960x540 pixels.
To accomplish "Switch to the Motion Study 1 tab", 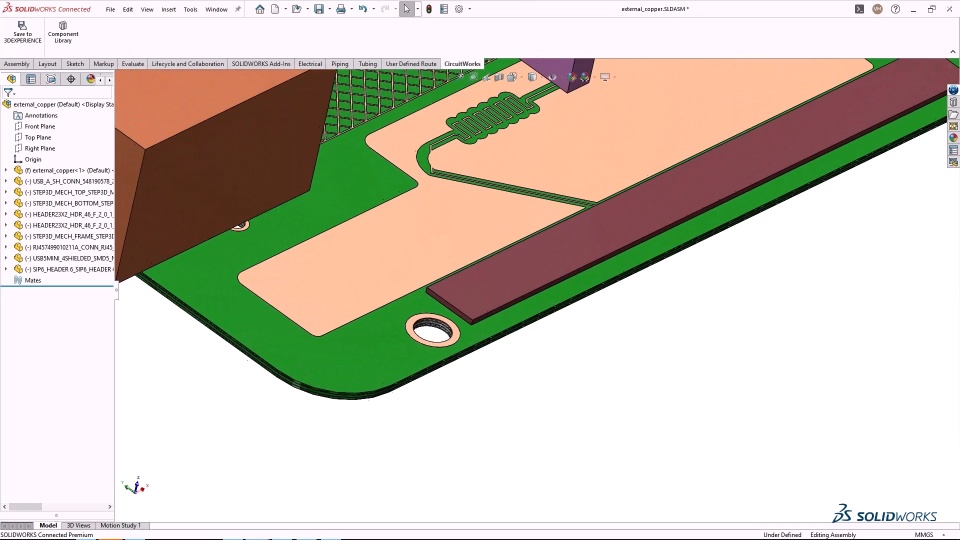I will pos(120,525).
